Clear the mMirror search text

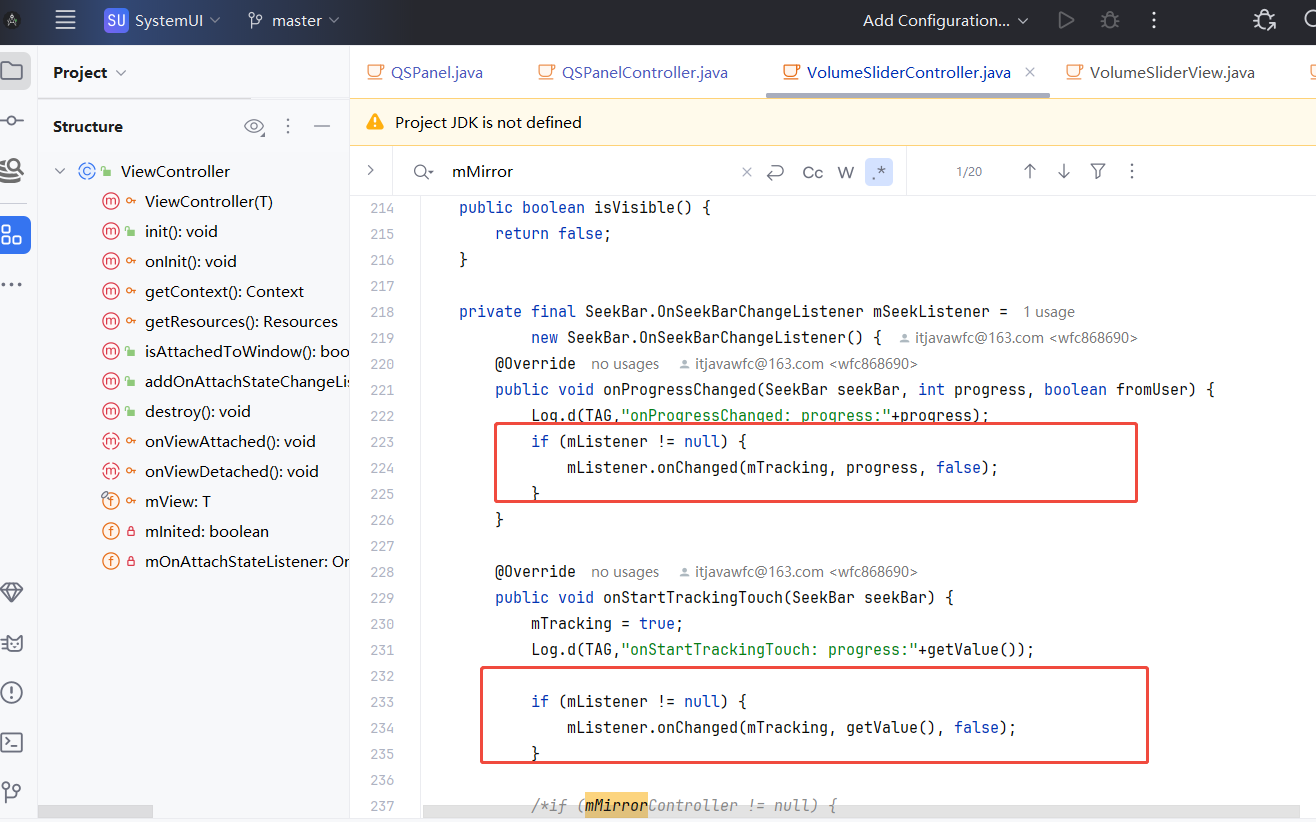tap(746, 172)
